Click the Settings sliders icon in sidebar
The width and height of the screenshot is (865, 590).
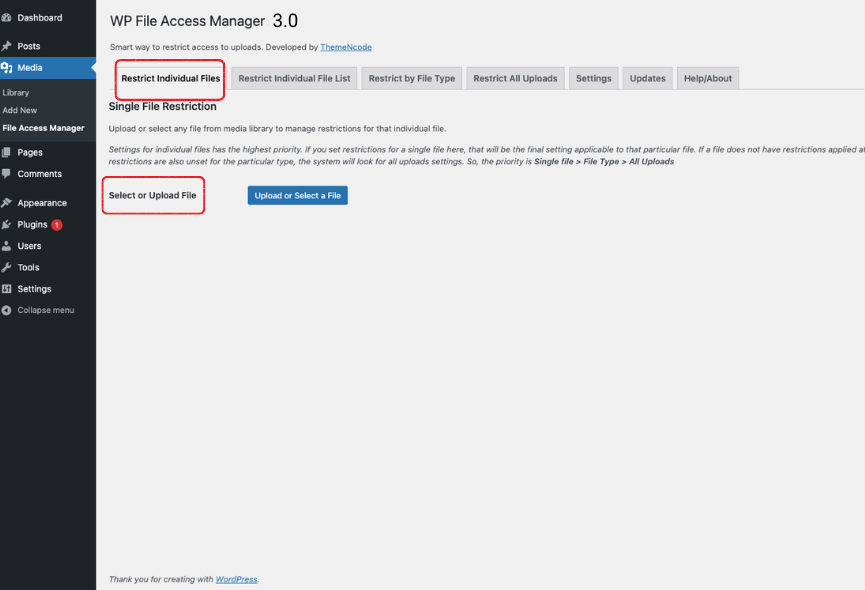6,289
